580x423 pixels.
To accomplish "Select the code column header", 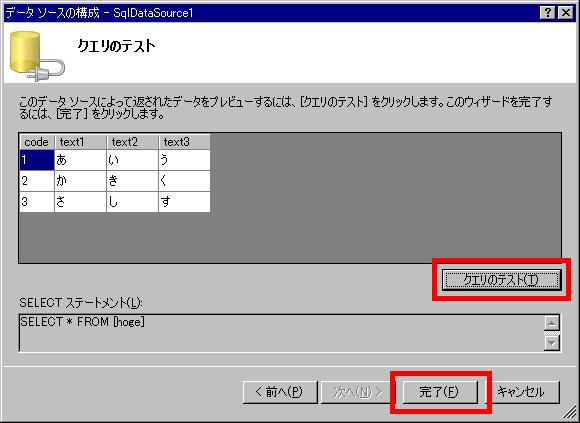I will pos(37,142).
